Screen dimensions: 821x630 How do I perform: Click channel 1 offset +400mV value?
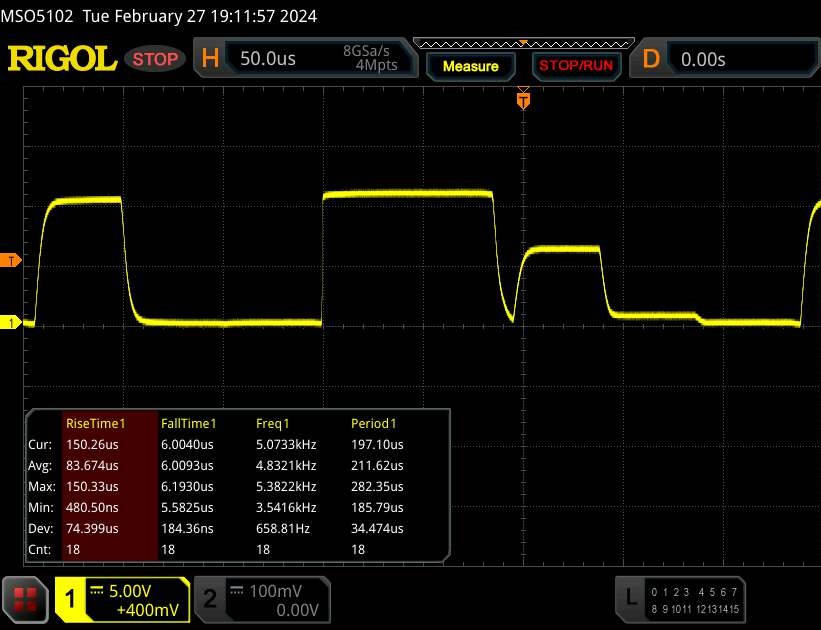tap(148, 610)
